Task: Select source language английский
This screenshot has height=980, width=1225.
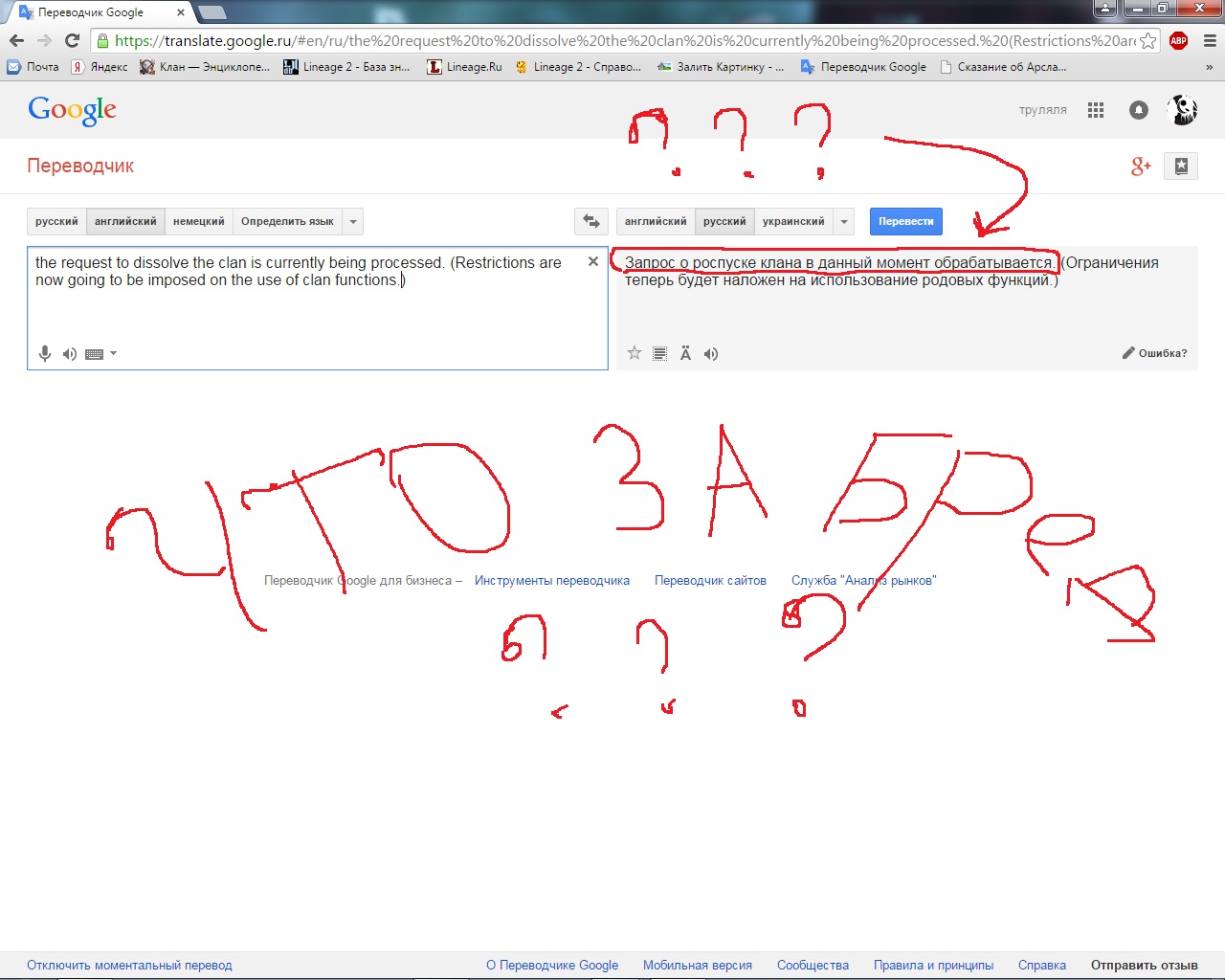Action: pos(125,221)
